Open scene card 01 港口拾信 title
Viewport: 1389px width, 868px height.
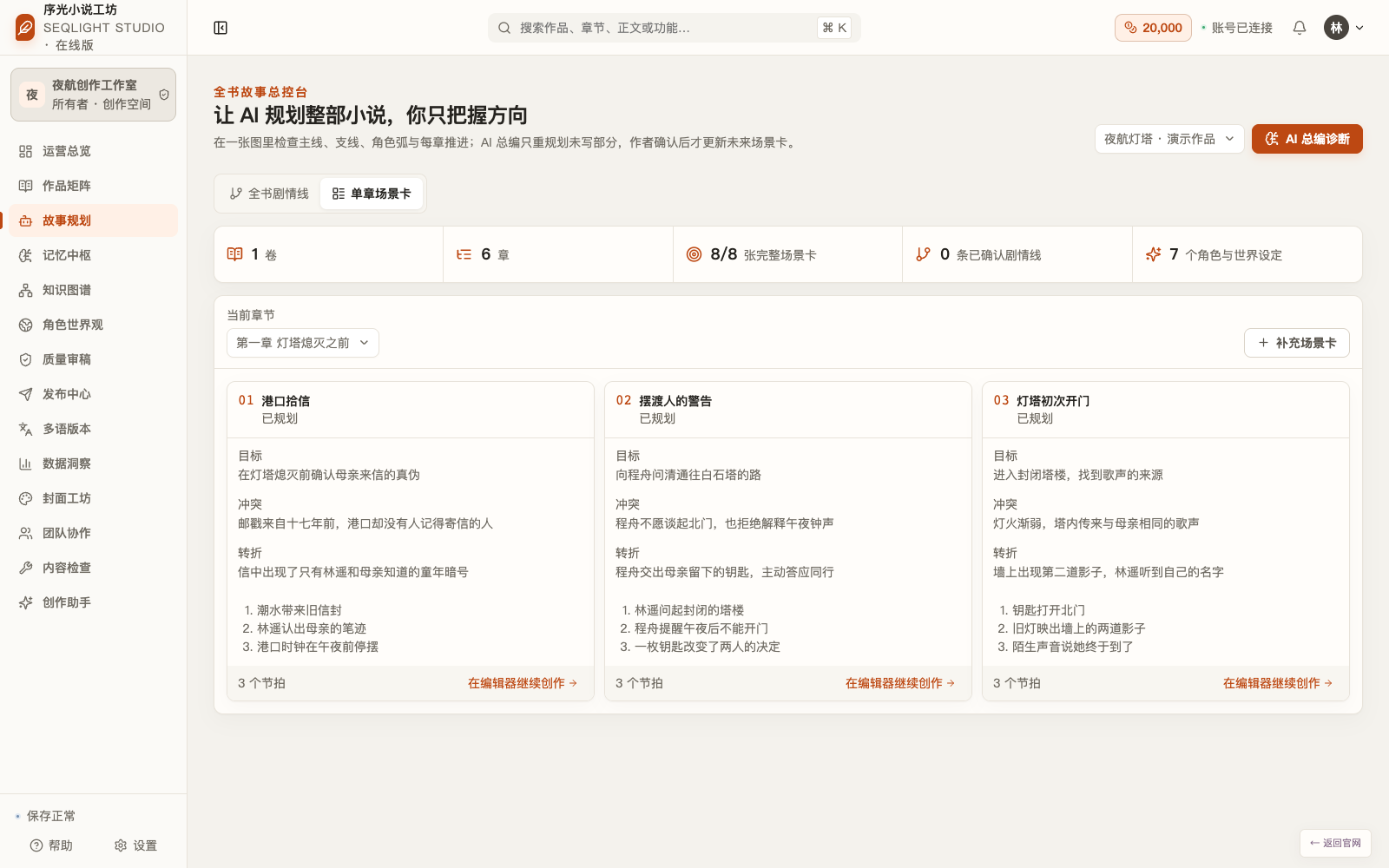[286, 401]
